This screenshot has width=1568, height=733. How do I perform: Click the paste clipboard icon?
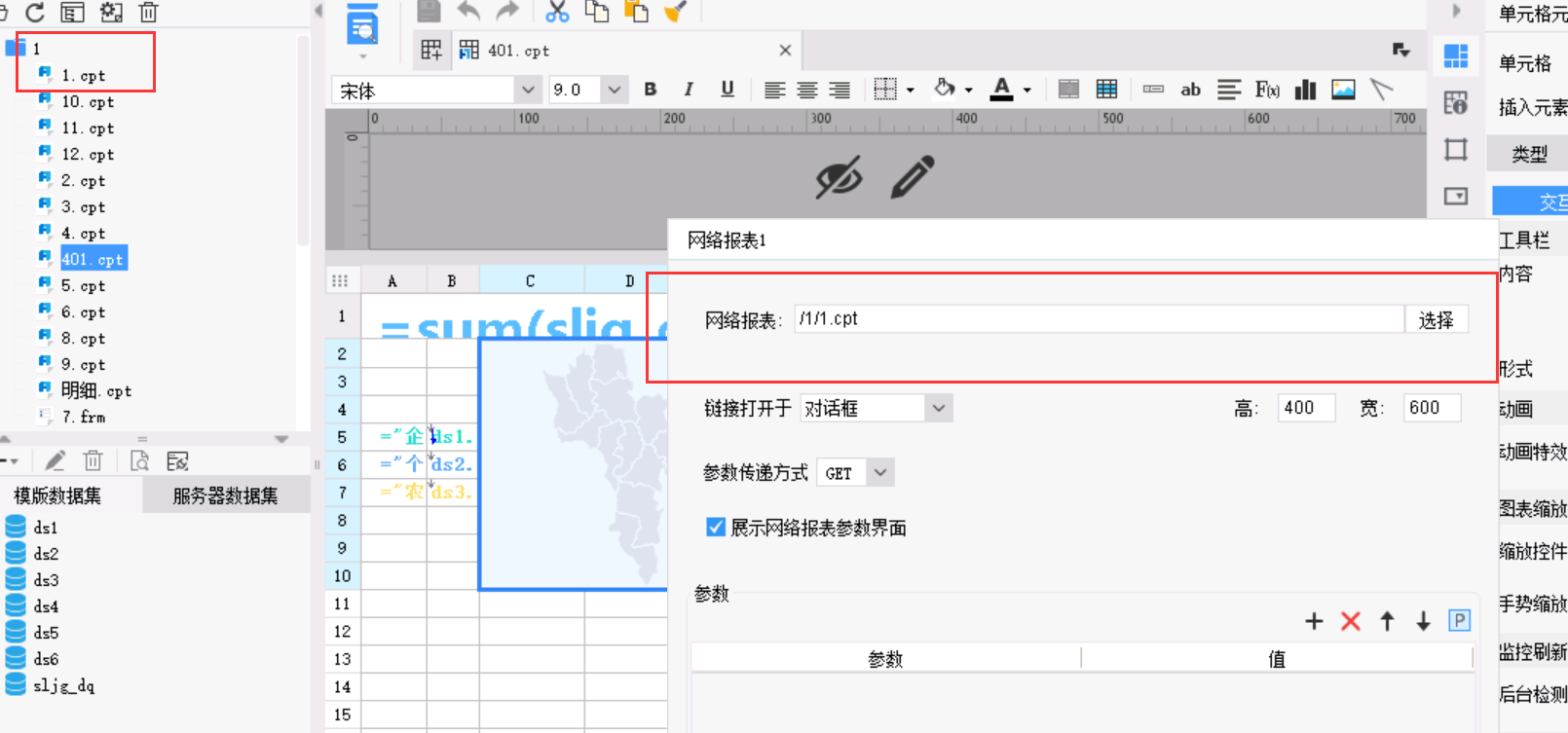[x=636, y=12]
